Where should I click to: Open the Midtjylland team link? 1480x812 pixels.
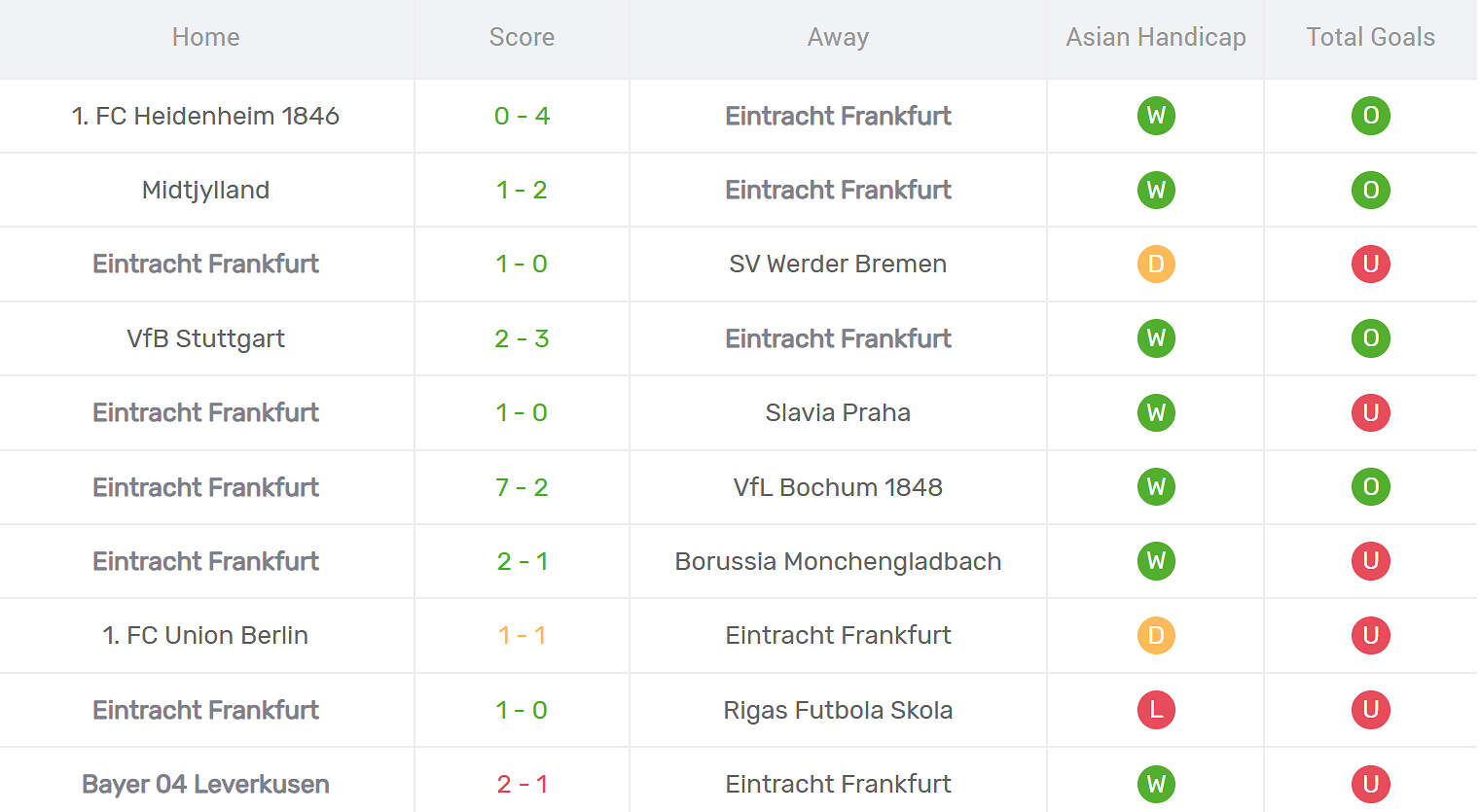(205, 190)
